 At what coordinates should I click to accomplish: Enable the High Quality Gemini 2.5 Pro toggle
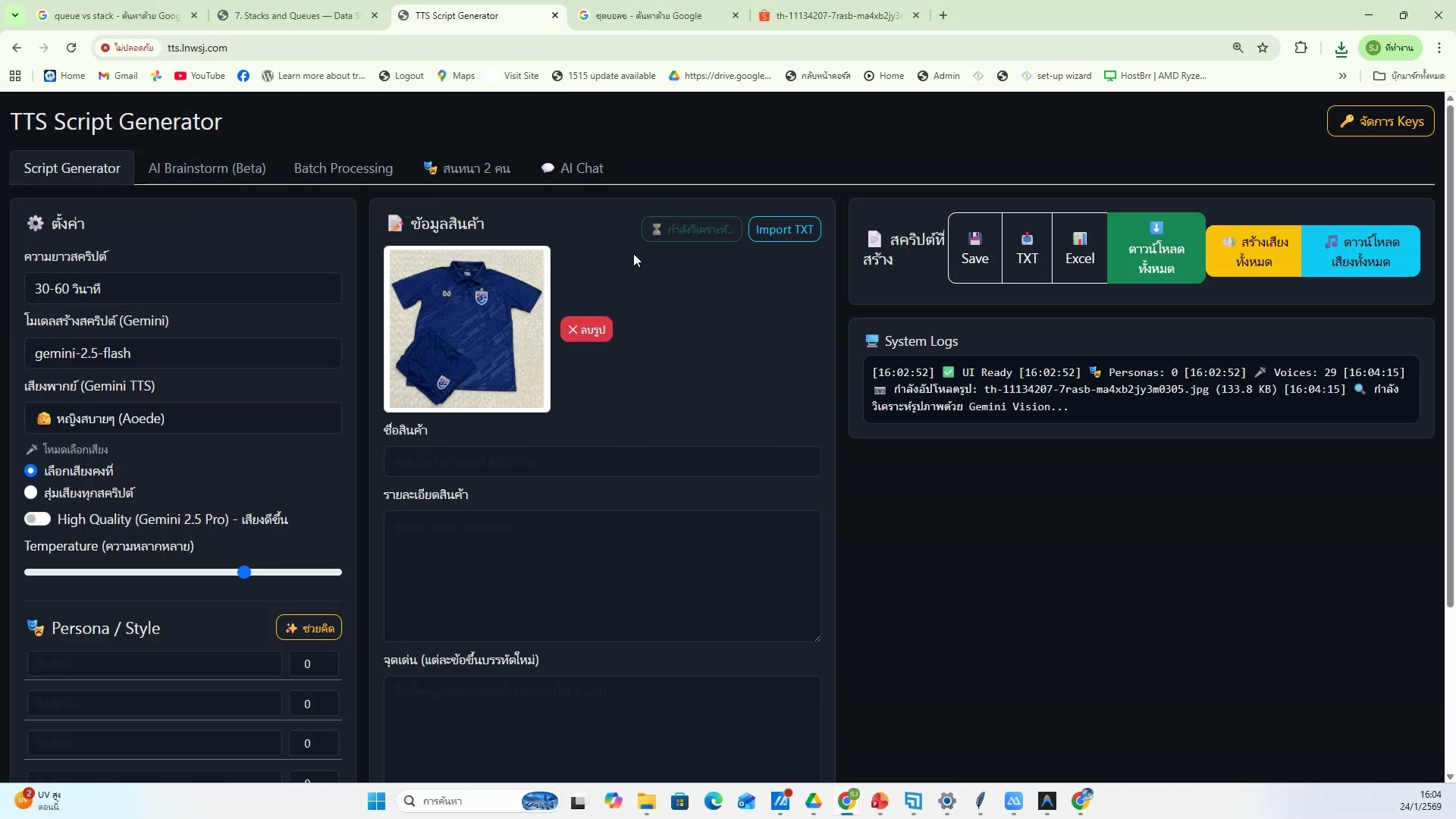[x=37, y=519]
